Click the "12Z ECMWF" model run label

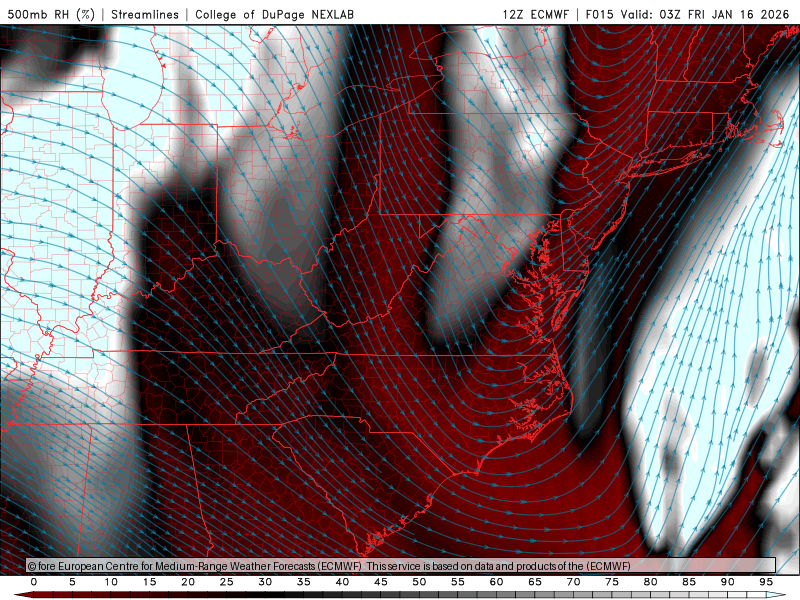(536, 14)
